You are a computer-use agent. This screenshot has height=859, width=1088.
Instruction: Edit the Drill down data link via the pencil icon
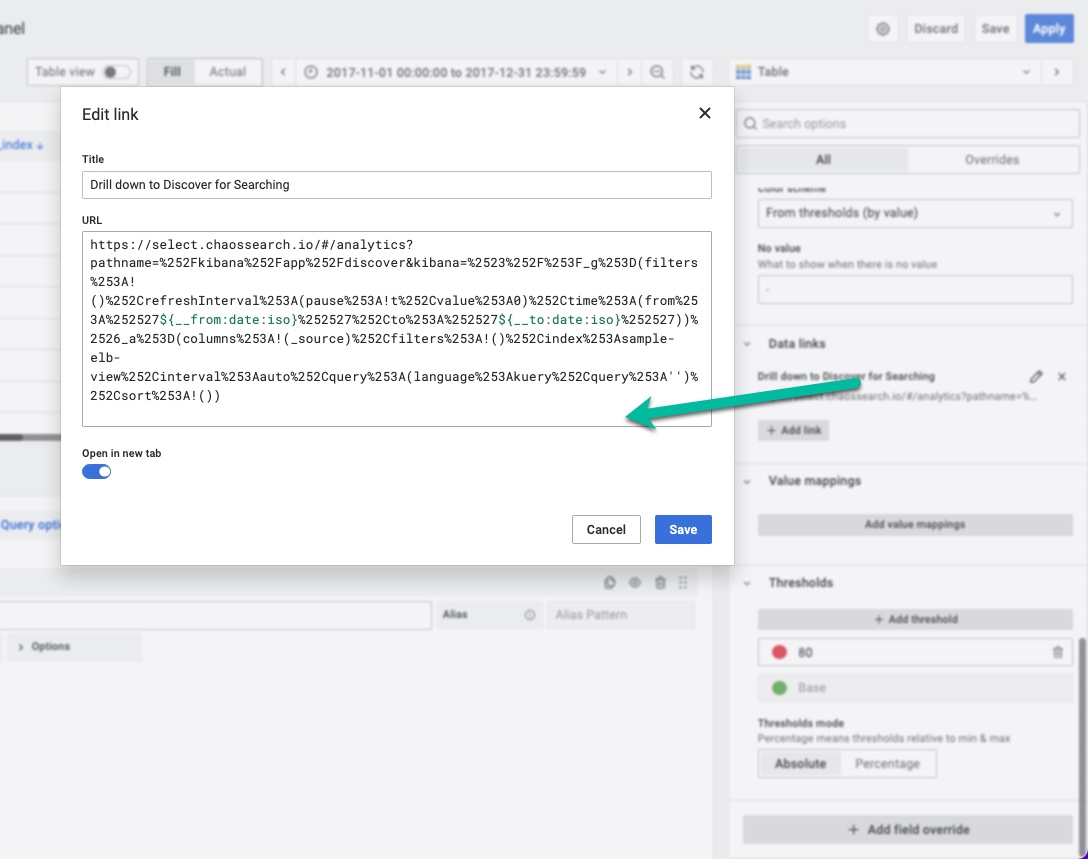click(x=1037, y=376)
